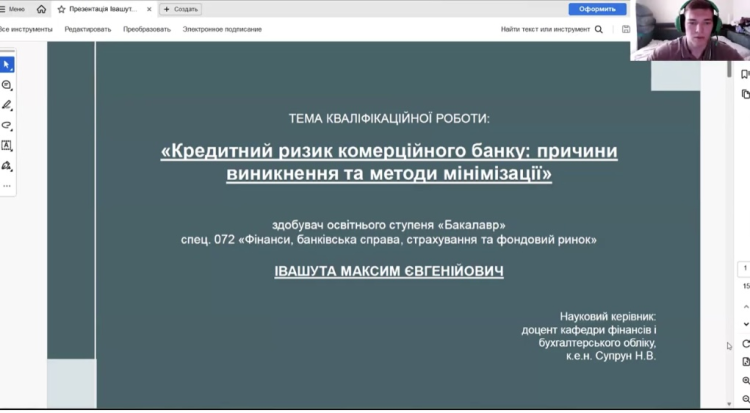
Task: Open the Редактировать menu
Action: pyautogui.click(x=88, y=29)
